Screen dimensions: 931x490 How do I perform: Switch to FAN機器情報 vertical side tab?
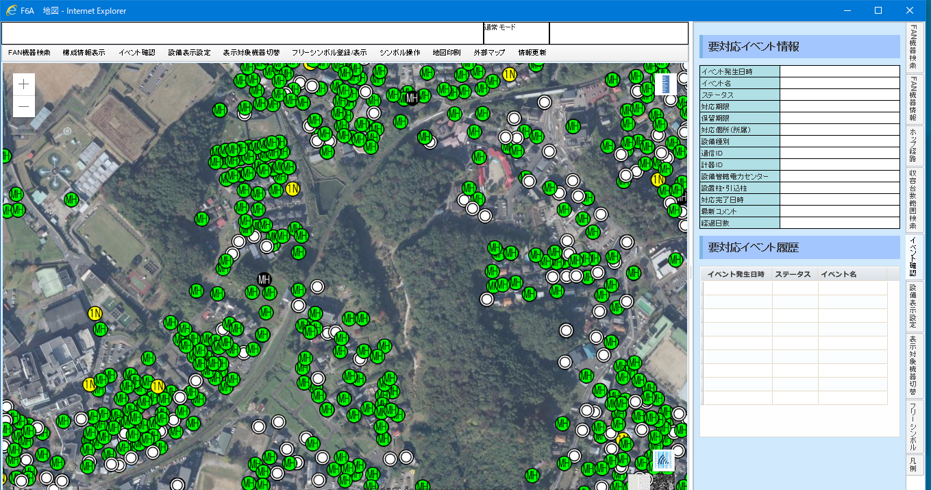pos(913,98)
